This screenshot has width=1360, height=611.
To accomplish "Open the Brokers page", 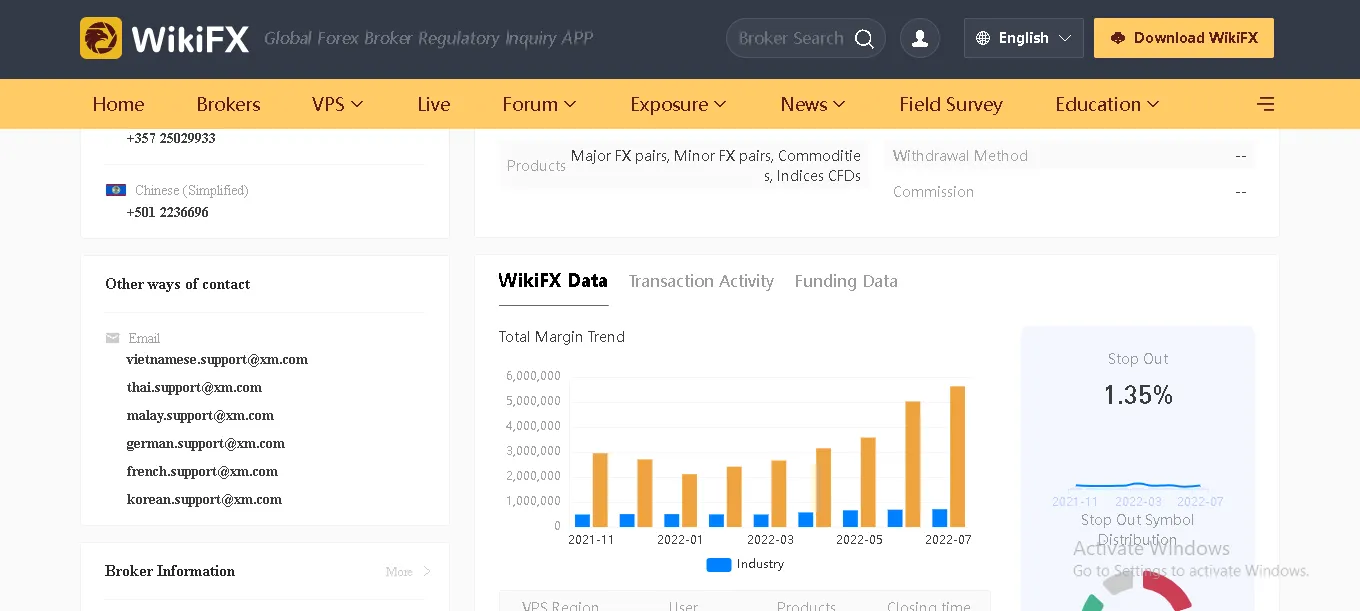I will tap(228, 104).
